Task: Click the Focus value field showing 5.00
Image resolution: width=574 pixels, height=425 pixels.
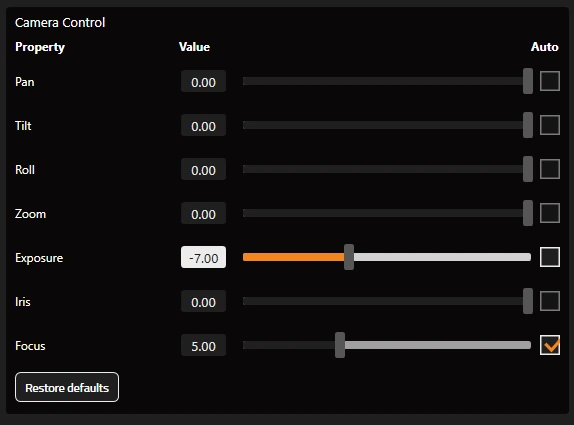Action: [x=204, y=345]
